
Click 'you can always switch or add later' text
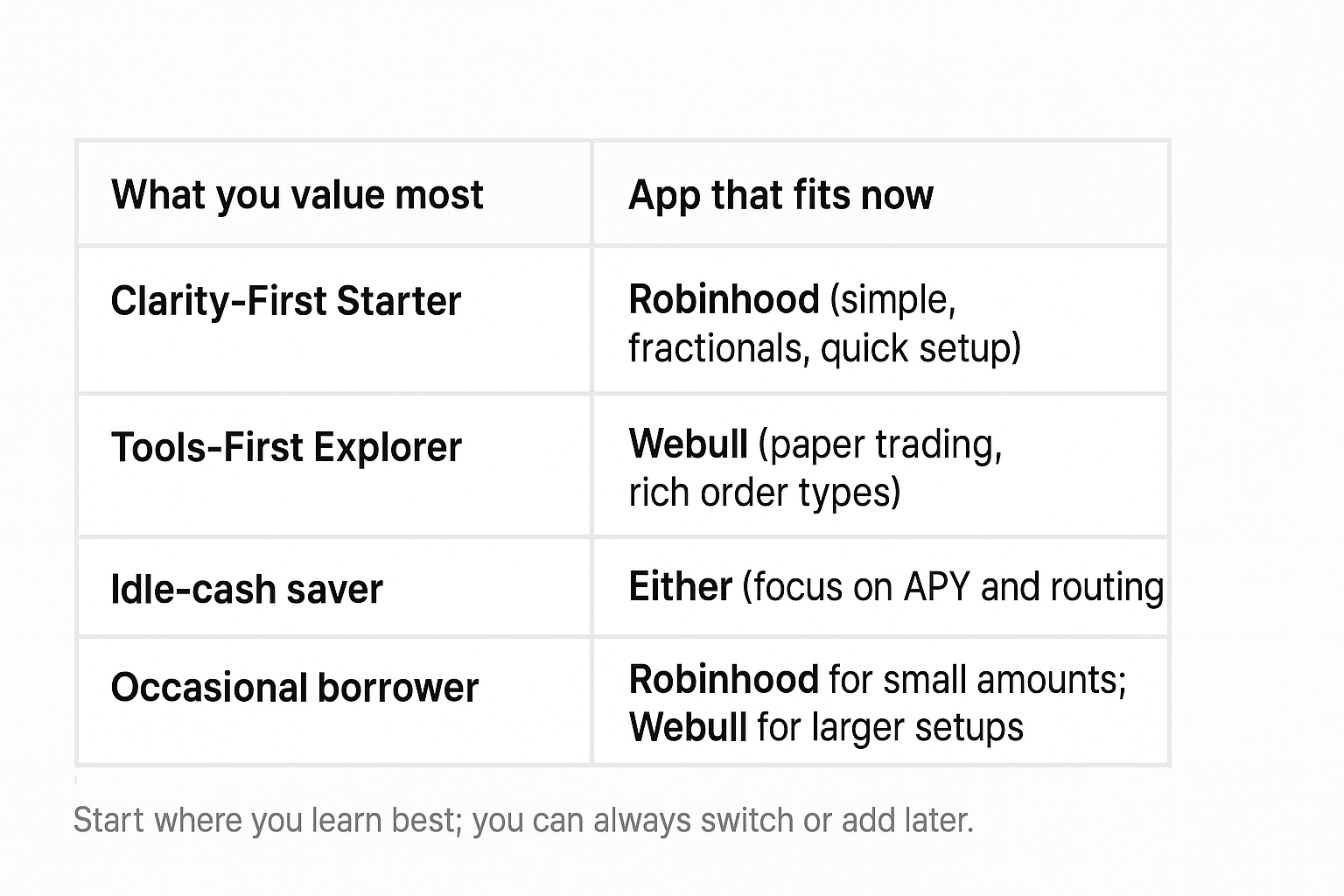pos(723,821)
